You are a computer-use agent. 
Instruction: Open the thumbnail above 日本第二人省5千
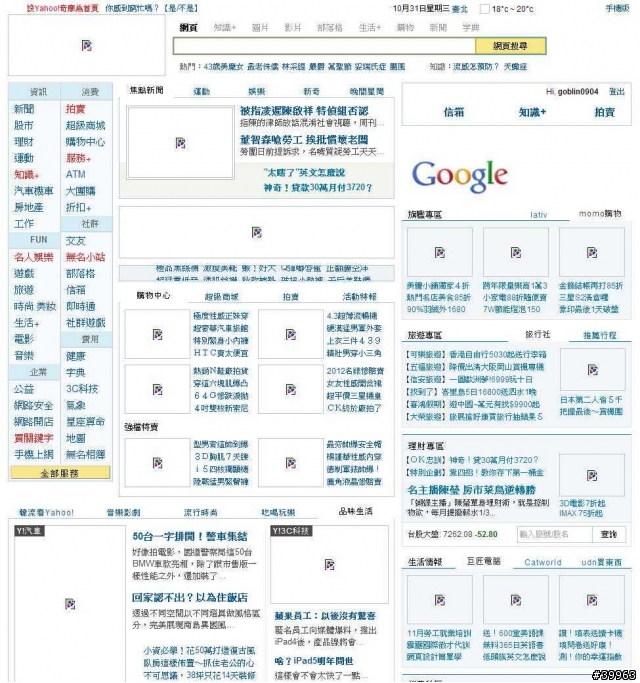coord(593,370)
